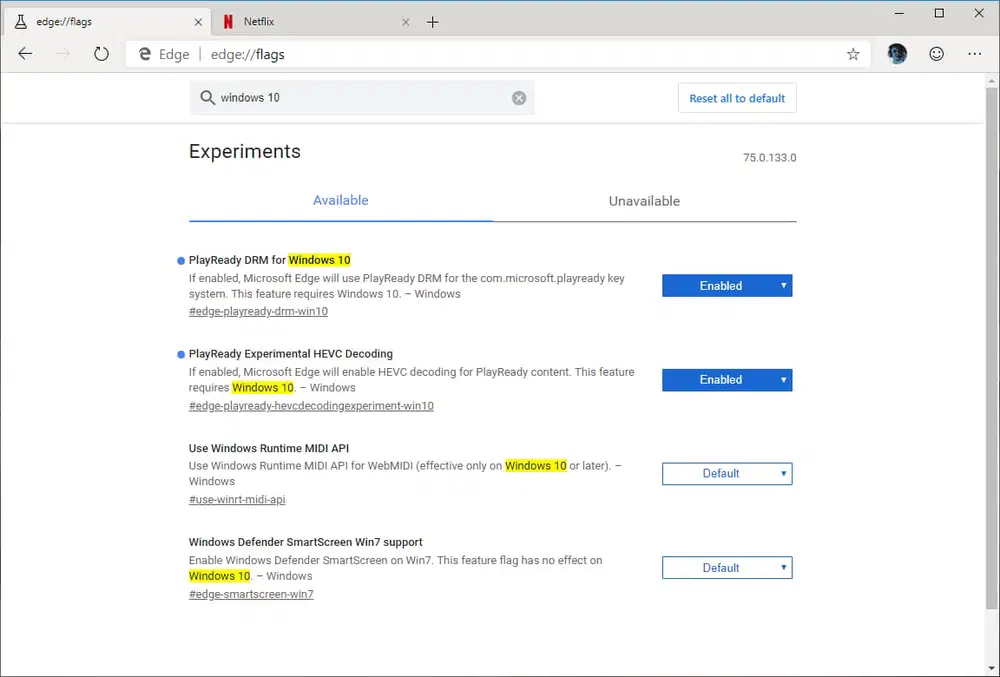Click the forward navigation arrow
The image size is (1000, 677).
62,54
